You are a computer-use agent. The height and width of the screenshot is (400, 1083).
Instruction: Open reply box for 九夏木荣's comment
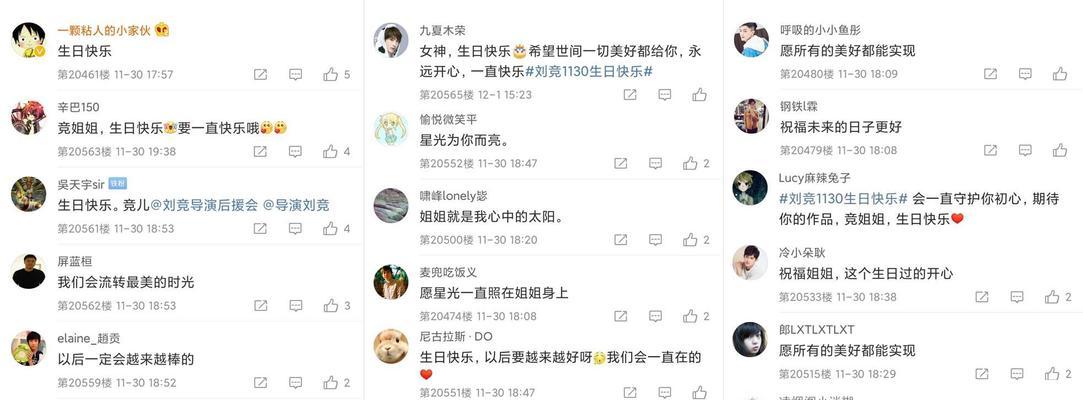664,95
